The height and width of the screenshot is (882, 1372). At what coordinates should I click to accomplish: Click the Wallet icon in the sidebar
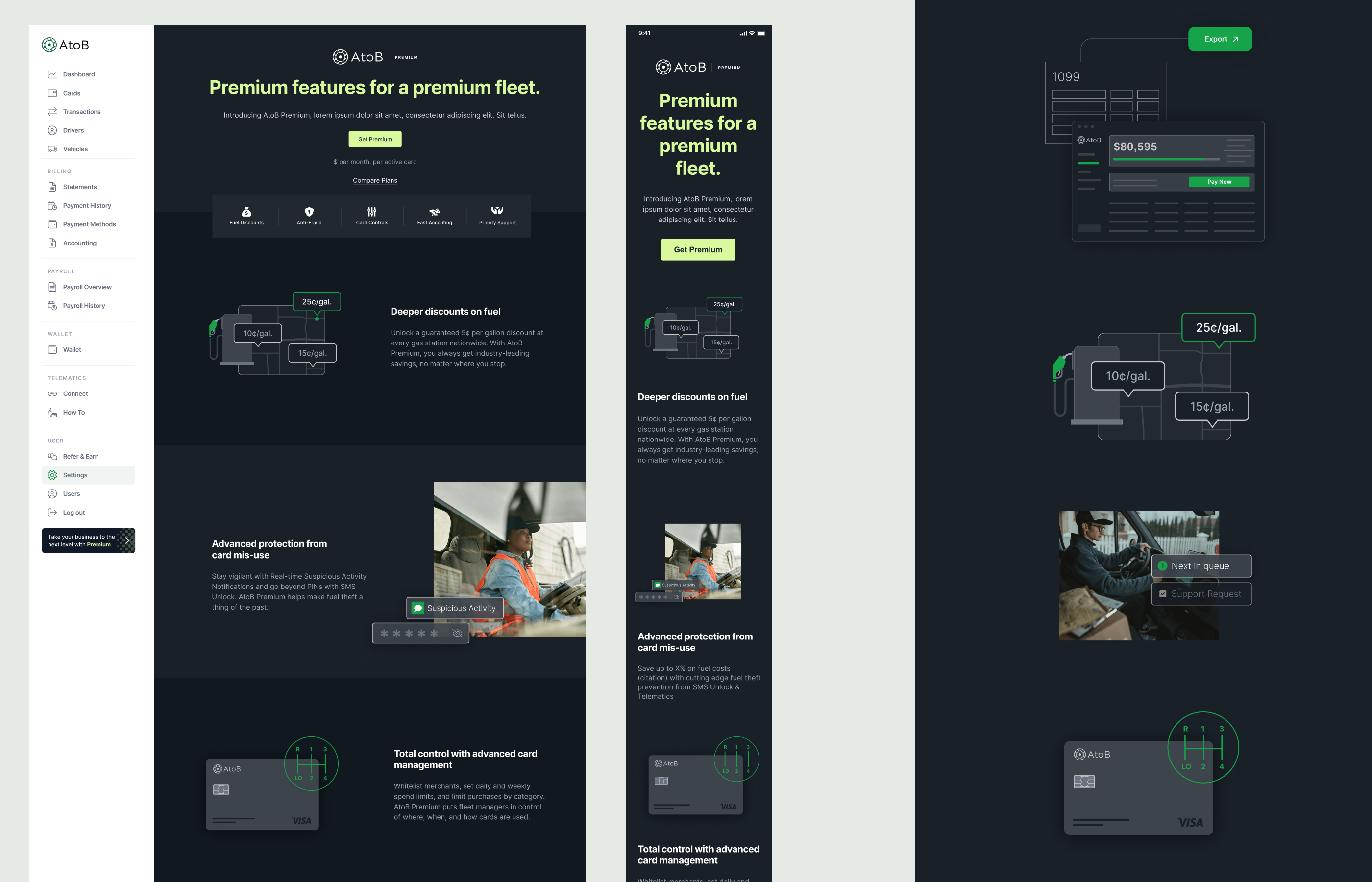[53, 349]
